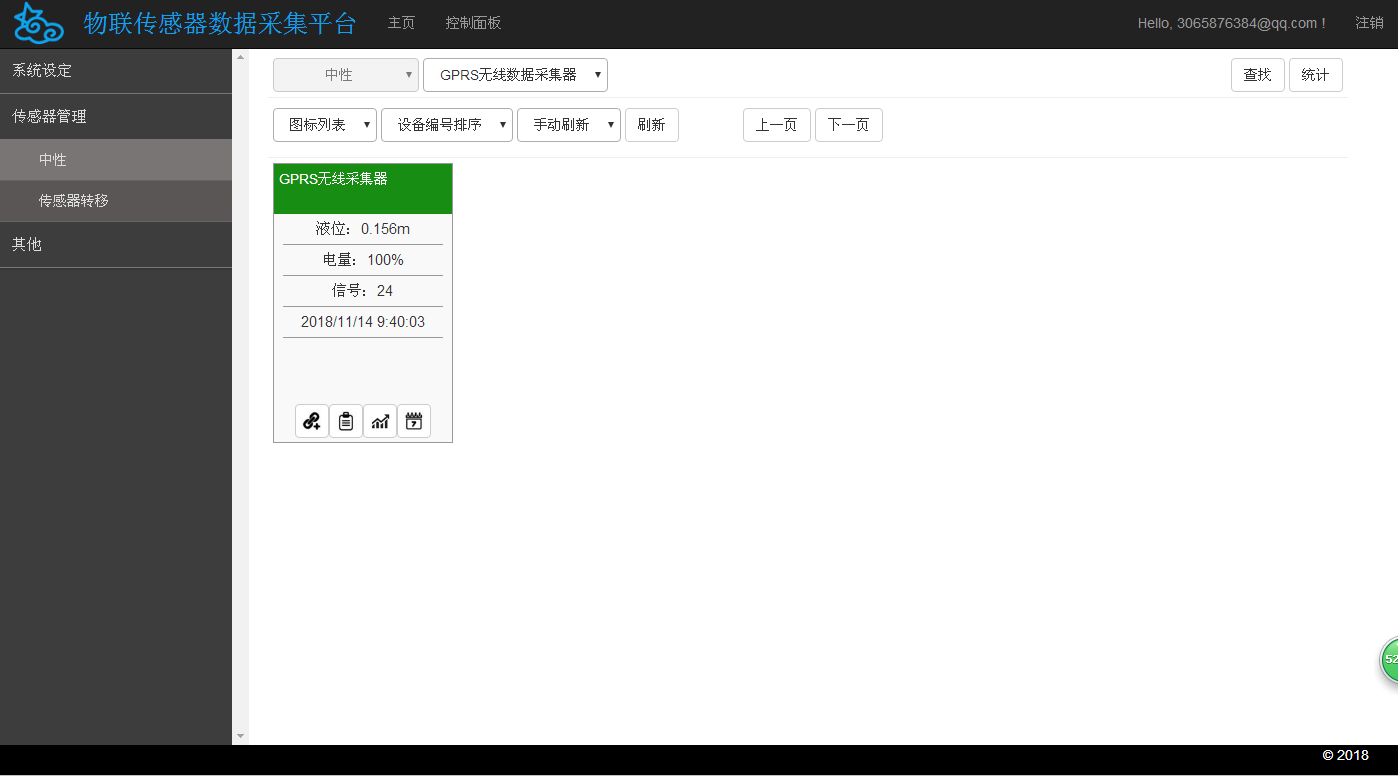Open the 图标列表 view mode dropdown
Image resolution: width=1398 pixels, height=779 pixels.
point(324,124)
